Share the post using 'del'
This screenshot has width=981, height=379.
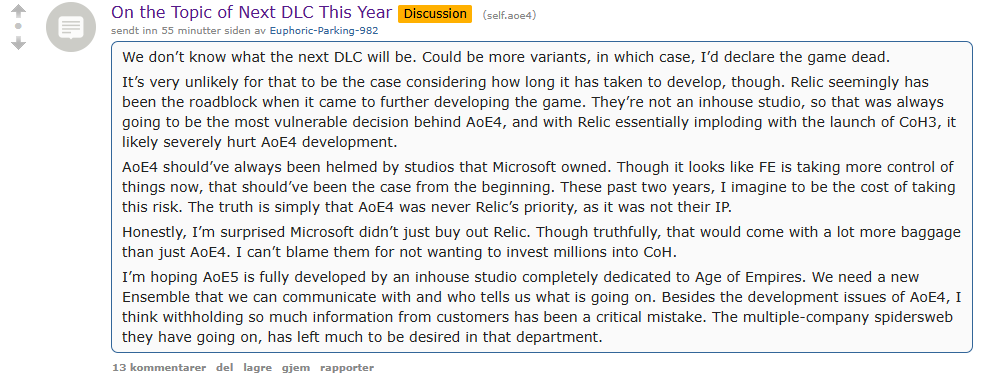(x=225, y=368)
